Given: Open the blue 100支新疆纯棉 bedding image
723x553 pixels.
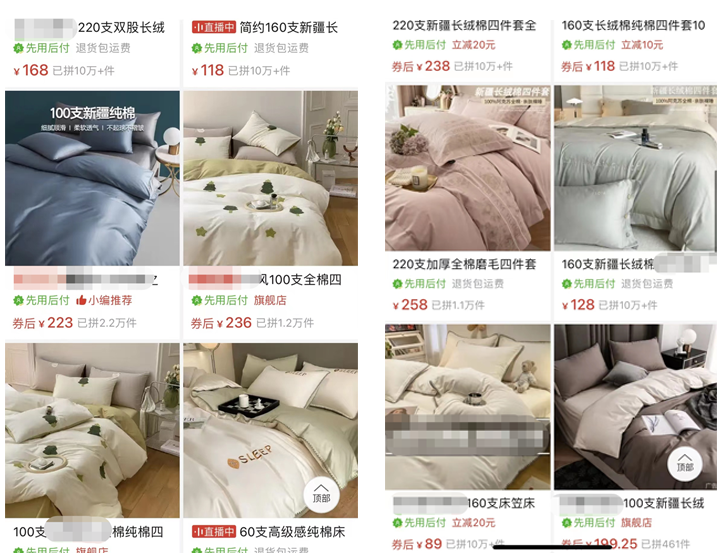Looking at the screenshot, I should point(92,178).
